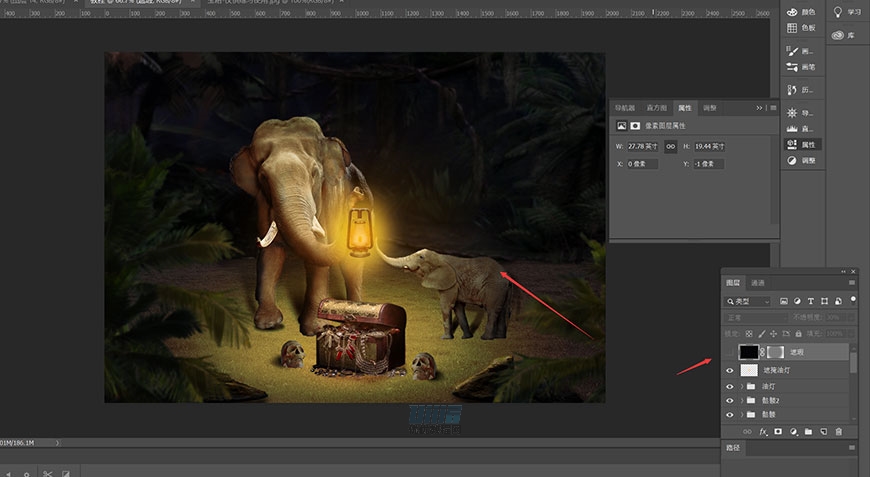
Task: Hide the 油灯 group eye icon
Action: point(730,387)
